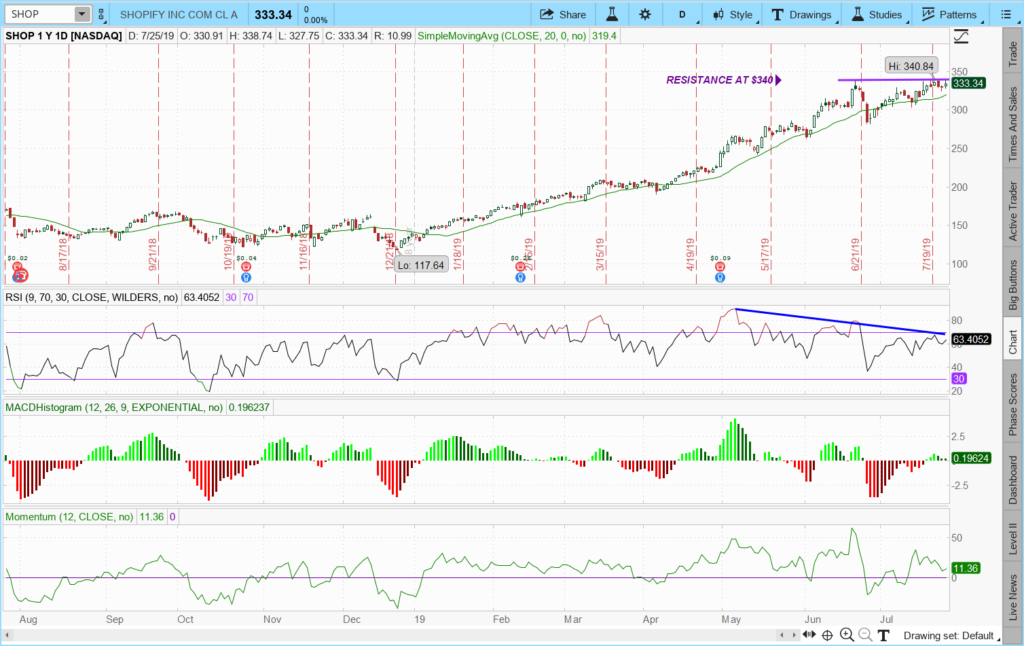Viewport: 1024px width, 646px height.
Task: Click the pan arrows icon at bottom
Action: 808,635
